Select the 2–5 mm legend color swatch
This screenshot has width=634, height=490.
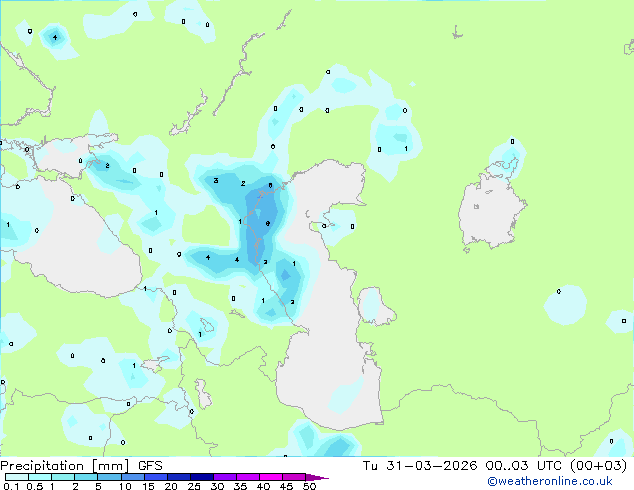(86, 477)
